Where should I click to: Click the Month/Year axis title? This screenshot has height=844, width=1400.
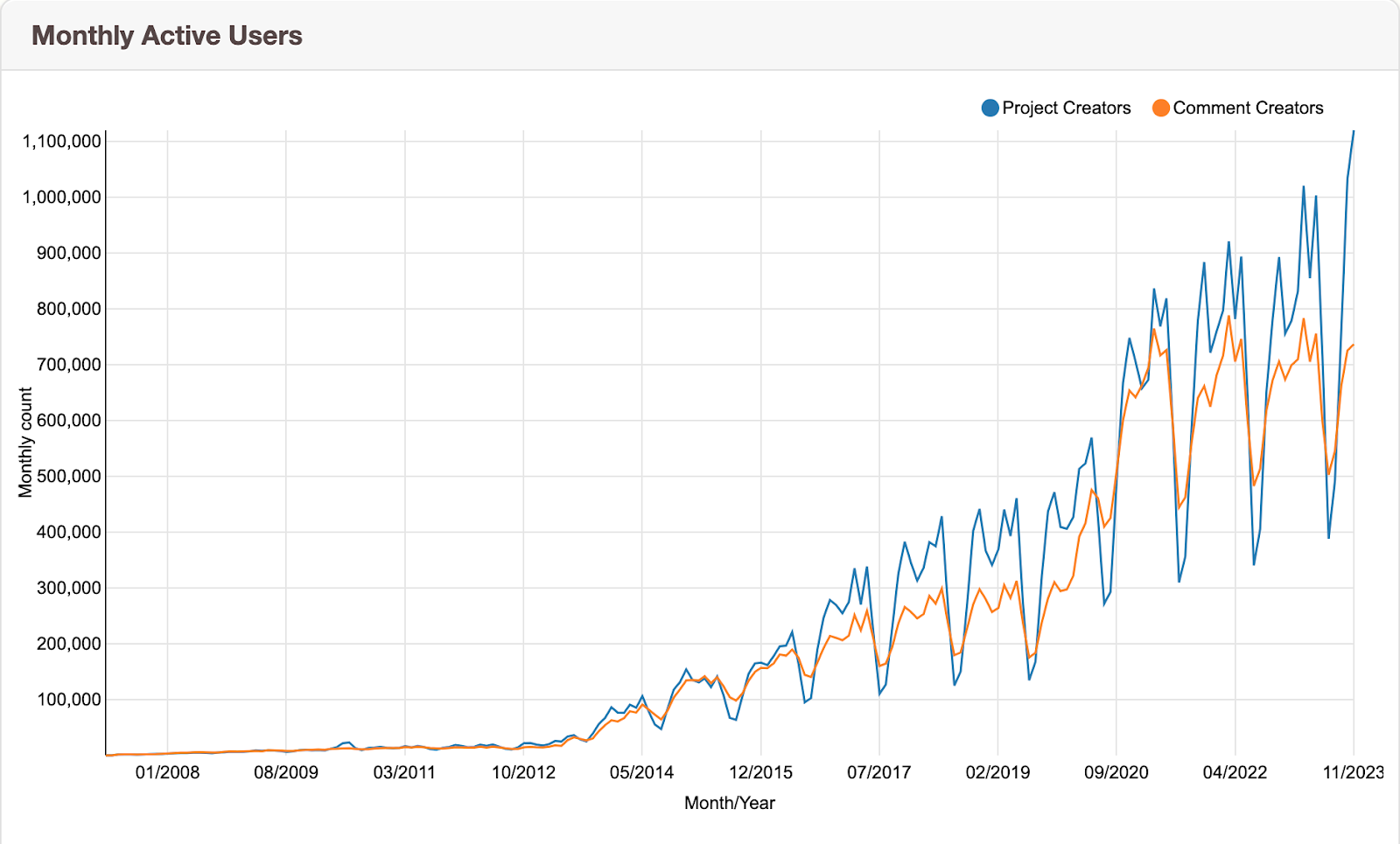coord(730,802)
